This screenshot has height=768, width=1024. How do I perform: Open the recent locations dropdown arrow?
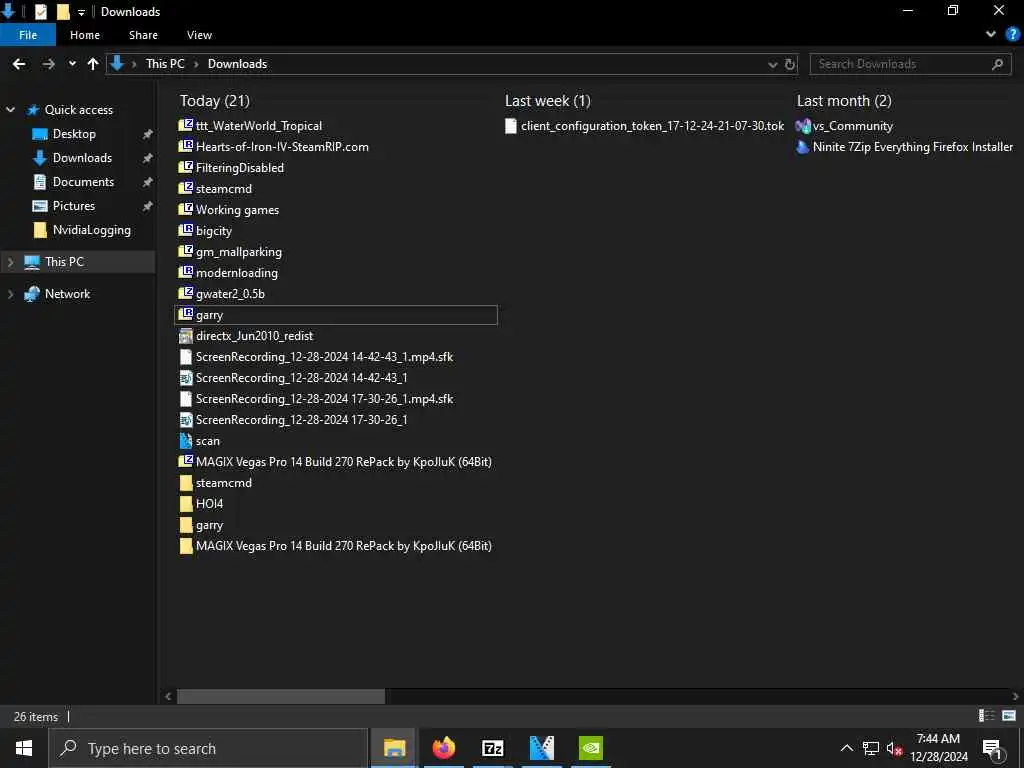[x=72, y=64]
